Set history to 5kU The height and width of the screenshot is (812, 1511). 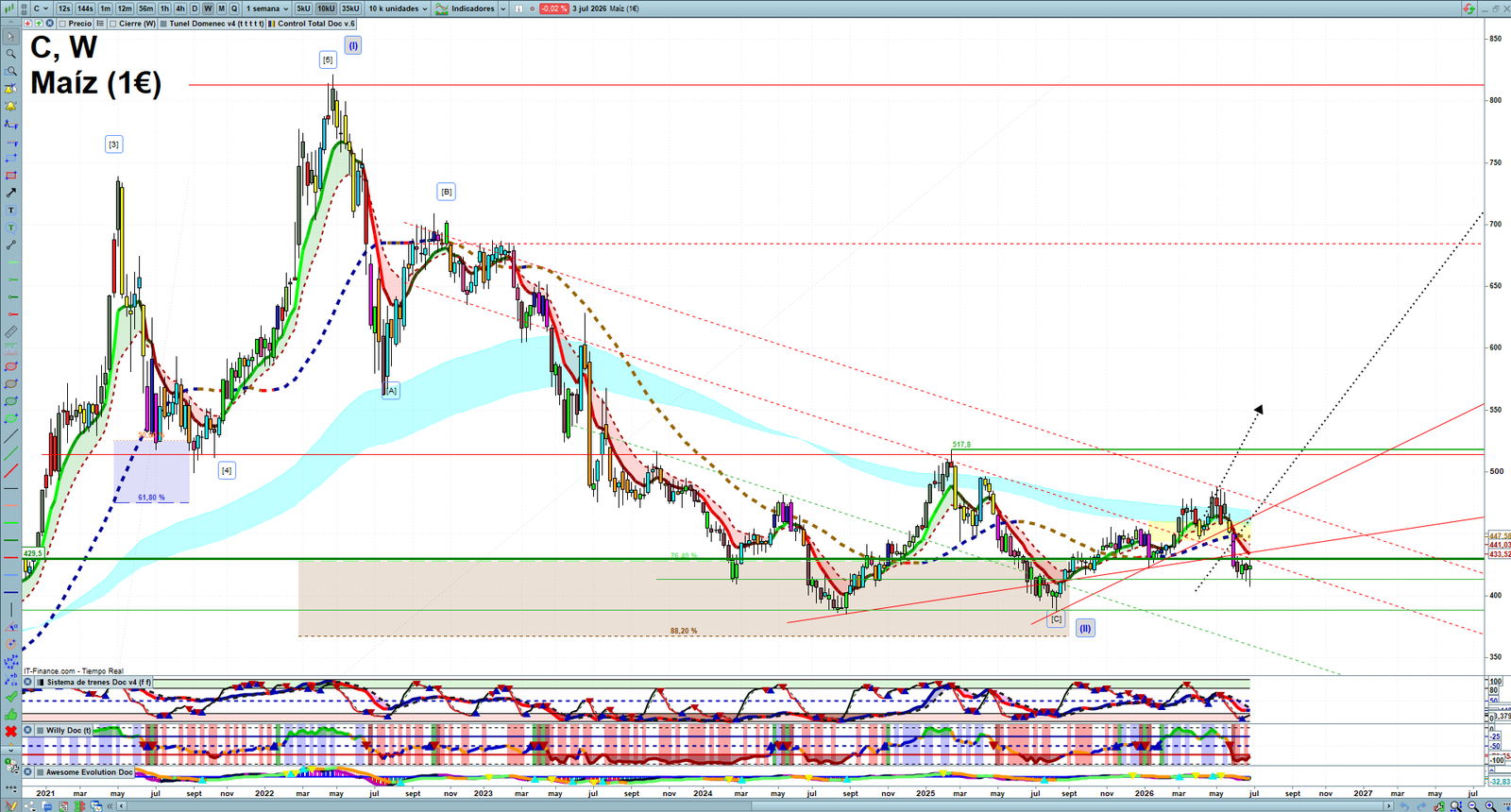pos(303,8)
